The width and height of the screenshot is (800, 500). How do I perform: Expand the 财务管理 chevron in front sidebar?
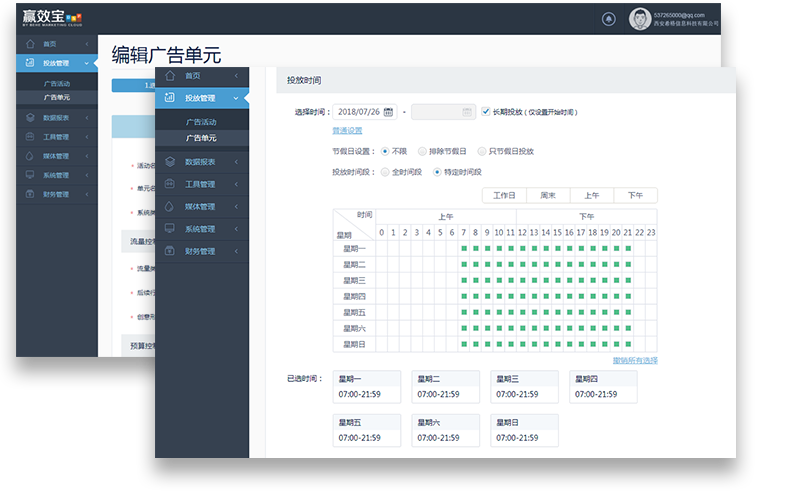tap(236, 252)
